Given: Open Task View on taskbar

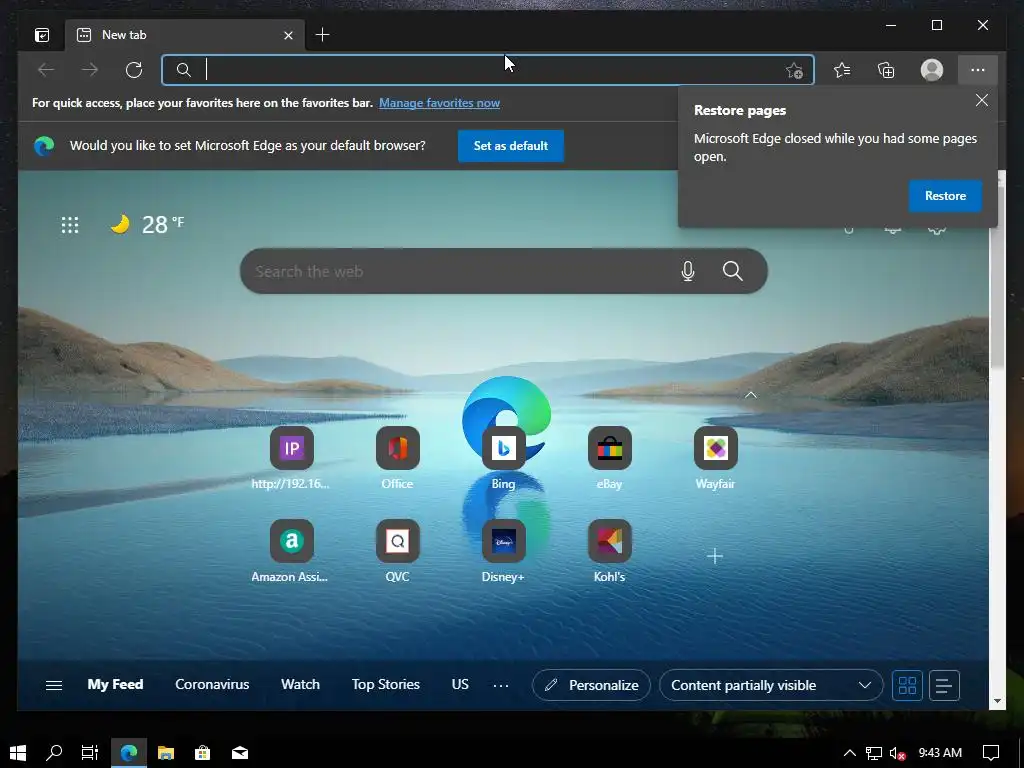Looking at the screenshot, I should click(89, 753).
